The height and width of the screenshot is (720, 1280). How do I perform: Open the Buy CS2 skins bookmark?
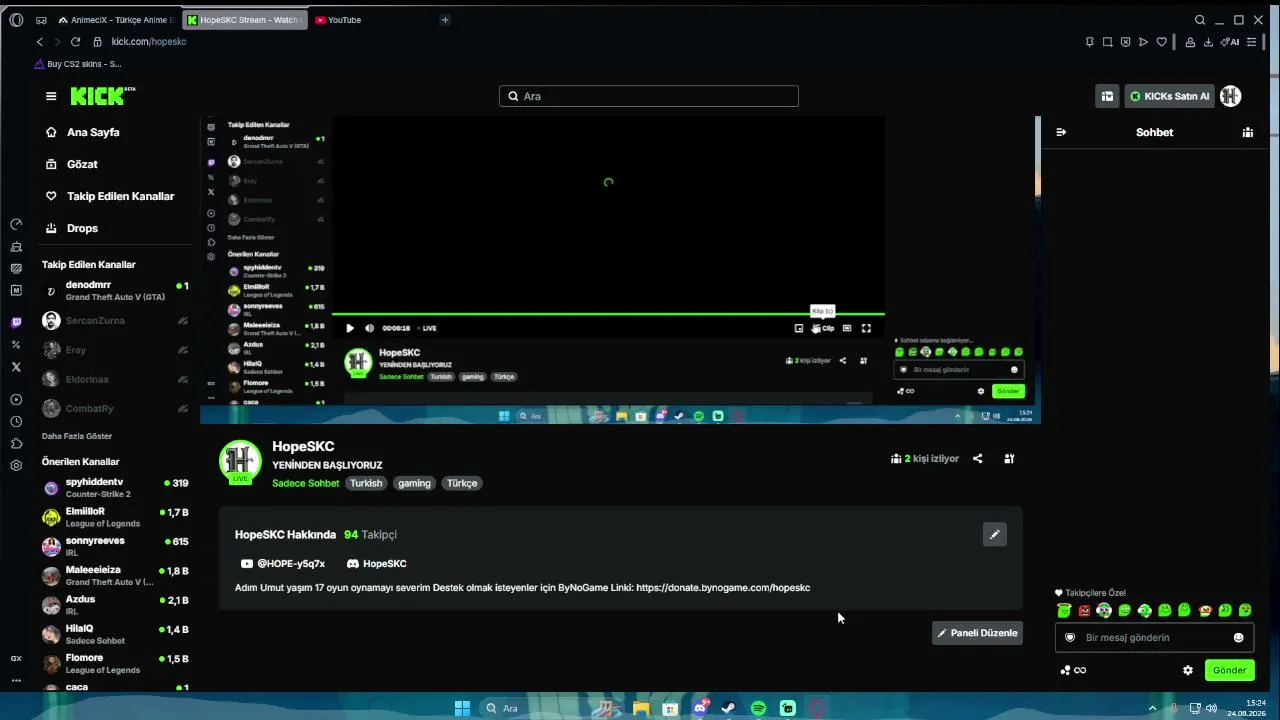click(x=78, y=64)
